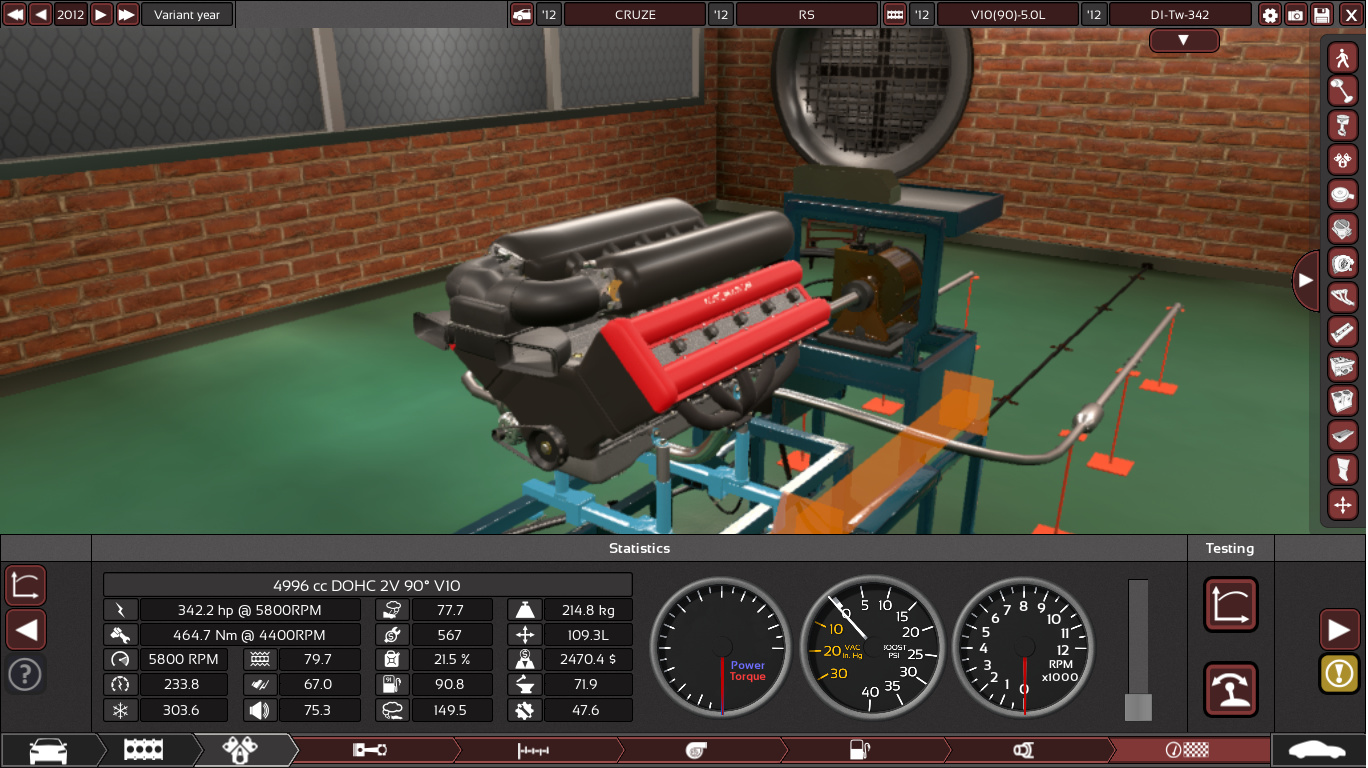Switch to the fuel system tab
Image resolution: width=1368 pixels, height=768 pixels.
point(860,750)
